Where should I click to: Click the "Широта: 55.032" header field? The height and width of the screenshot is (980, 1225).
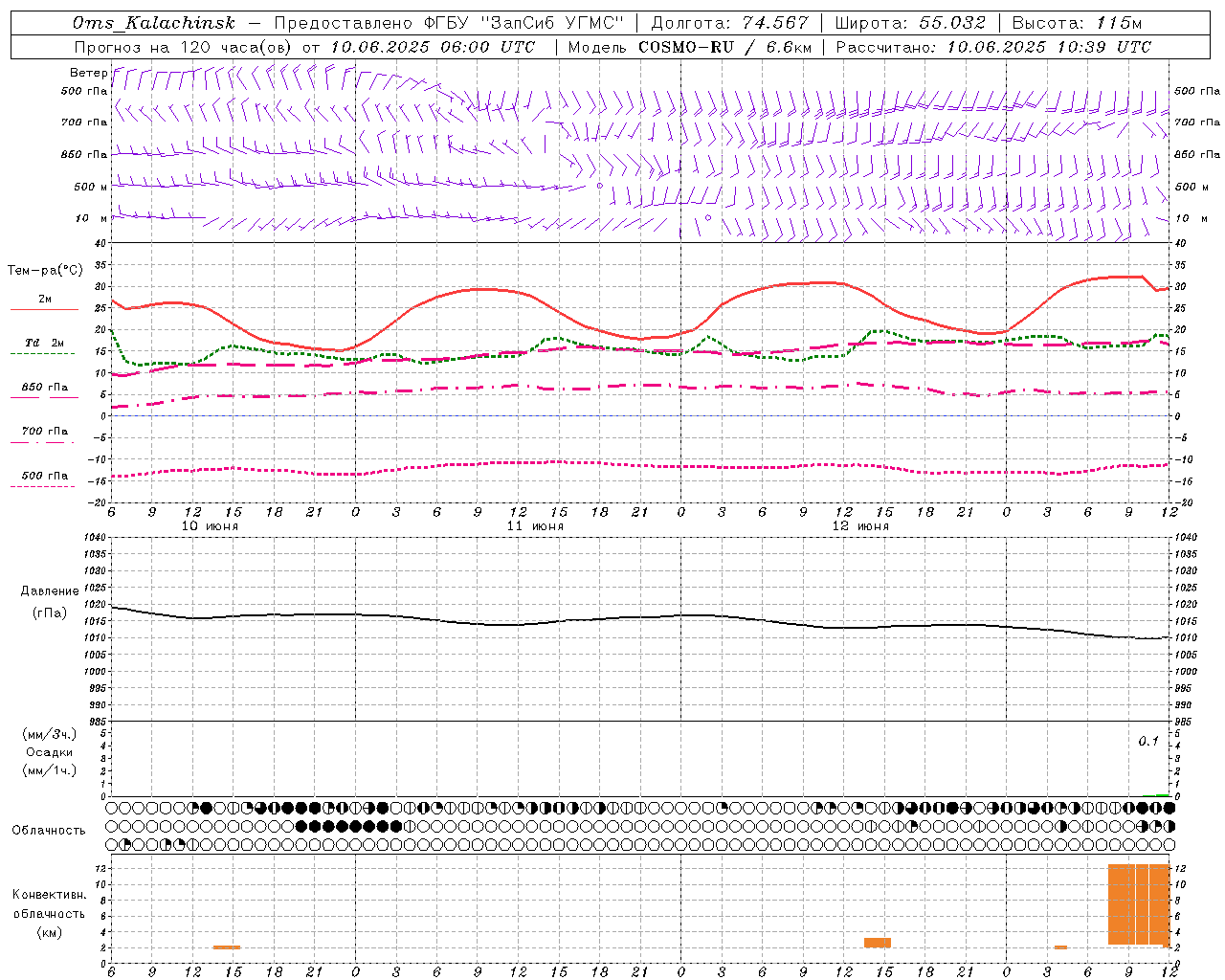910,23
